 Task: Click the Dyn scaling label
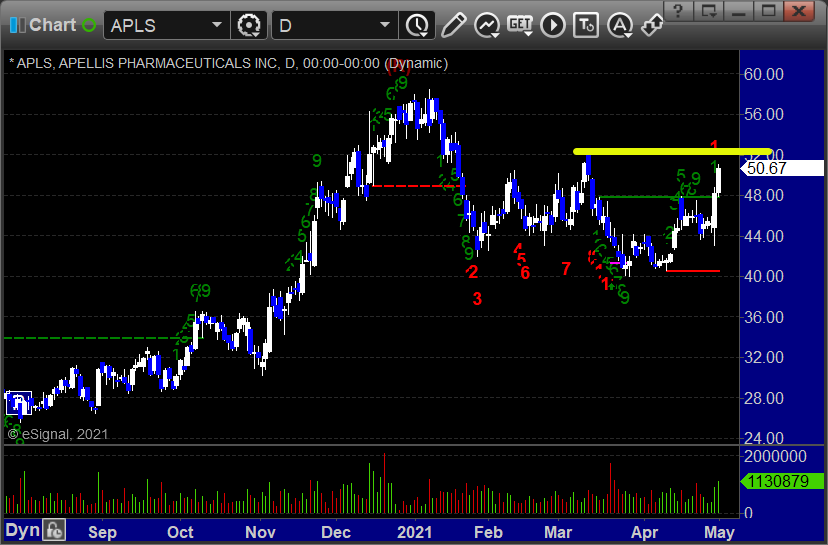pos(22,530)
